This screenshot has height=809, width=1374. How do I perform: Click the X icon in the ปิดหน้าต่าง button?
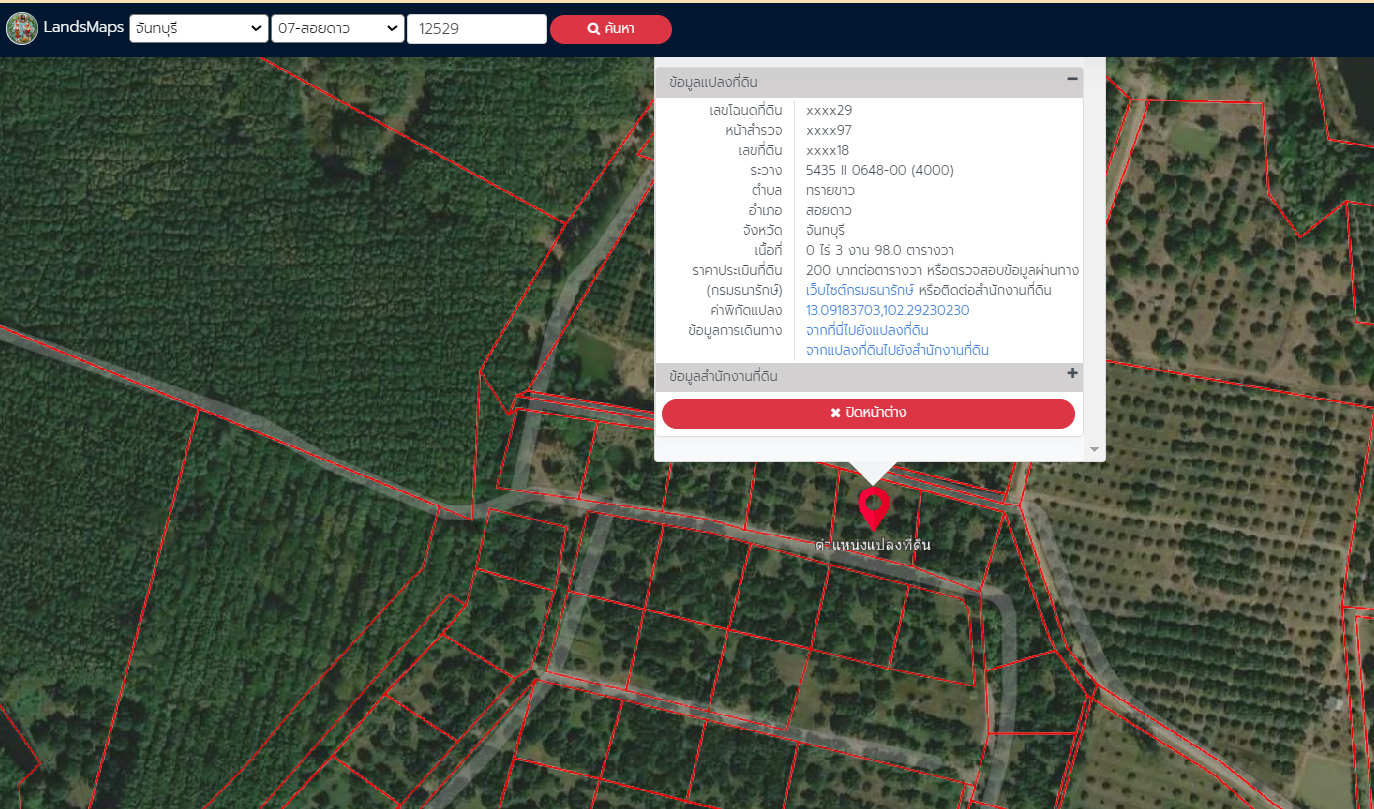pyautogui.click(x=835, y=413)
